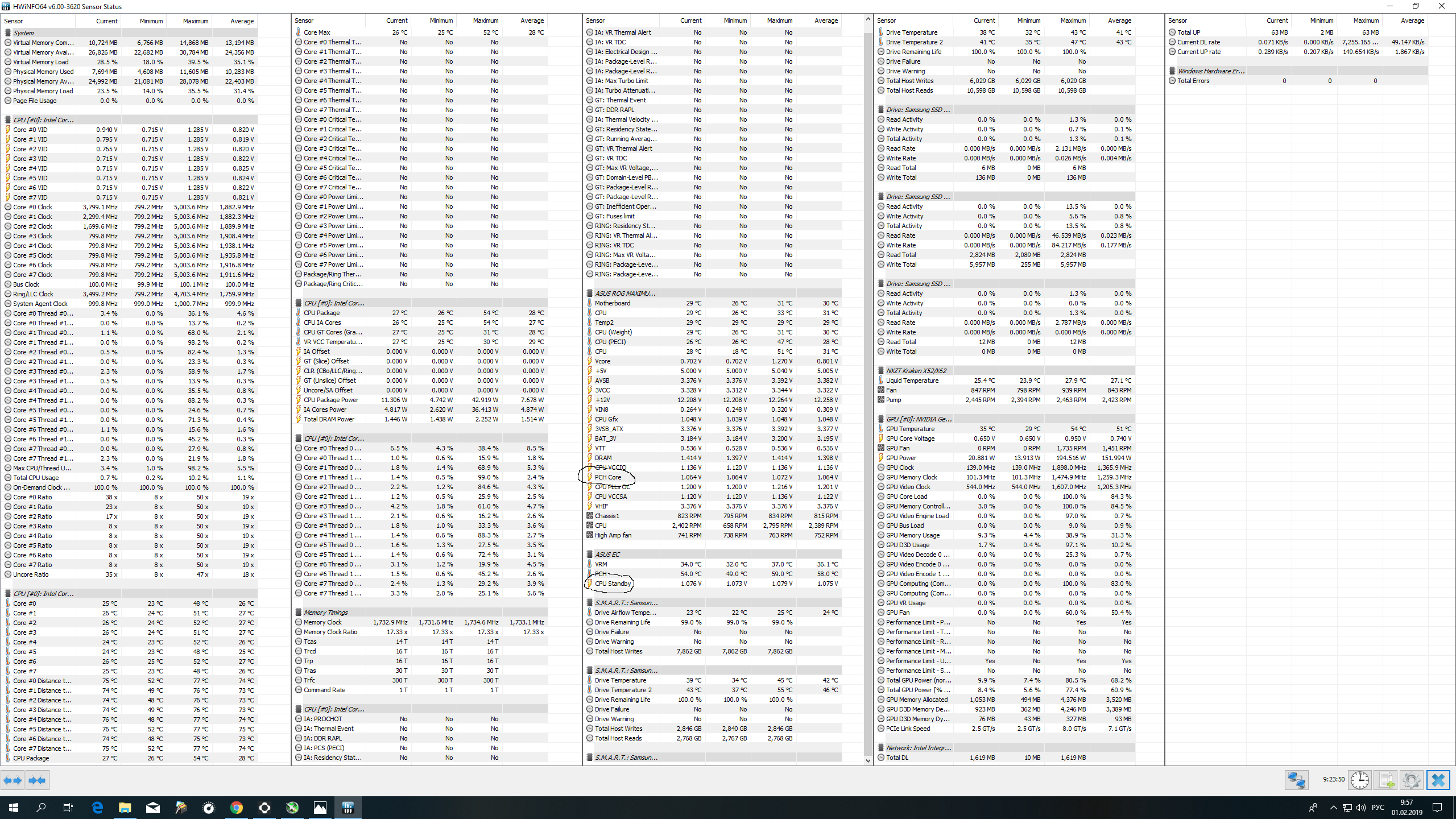Click HWiNFO icon in the taskbar
The height and width of the screenshot is (819, 1456).
point(348,807)
